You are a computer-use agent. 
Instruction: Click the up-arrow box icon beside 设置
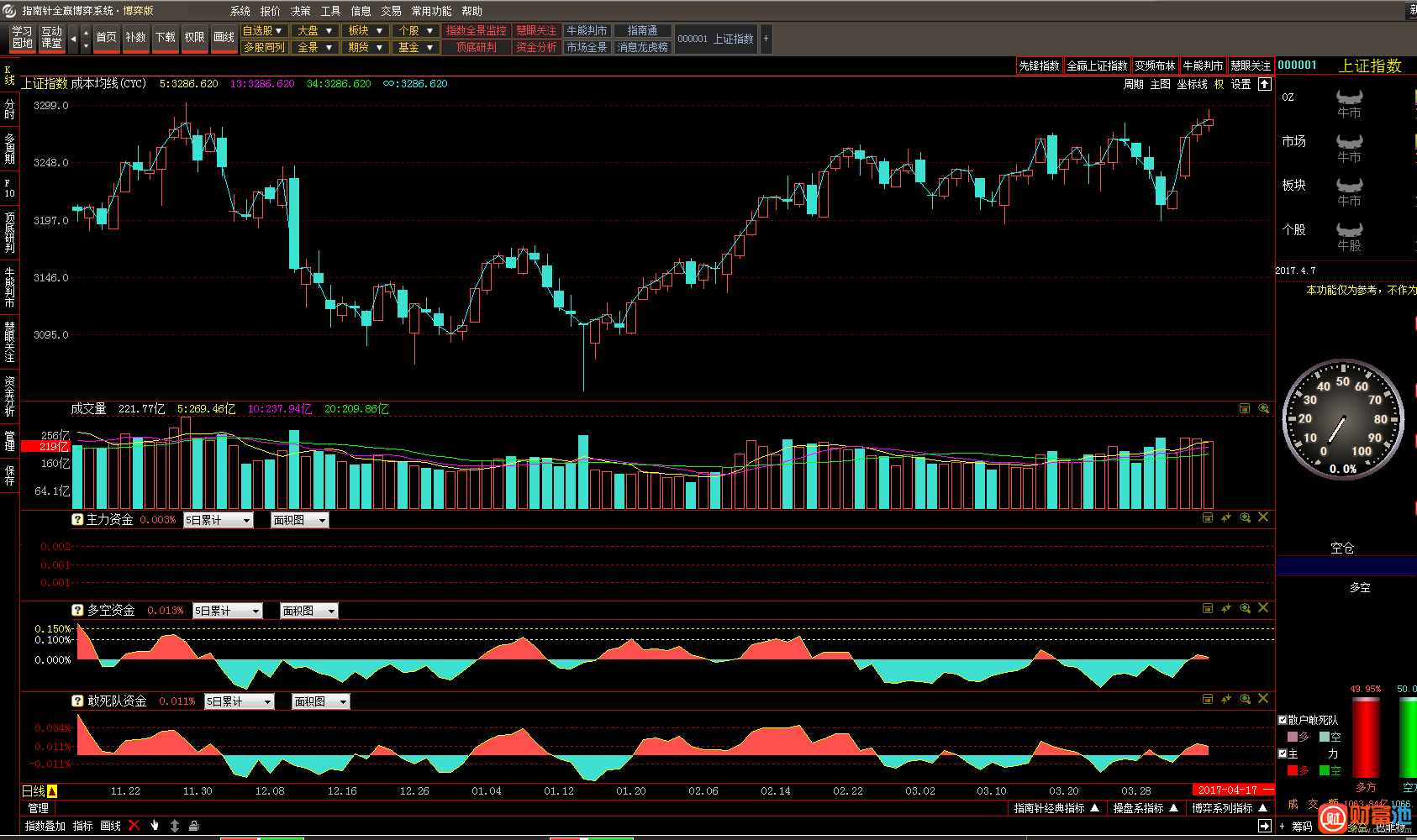(1265, 84)
